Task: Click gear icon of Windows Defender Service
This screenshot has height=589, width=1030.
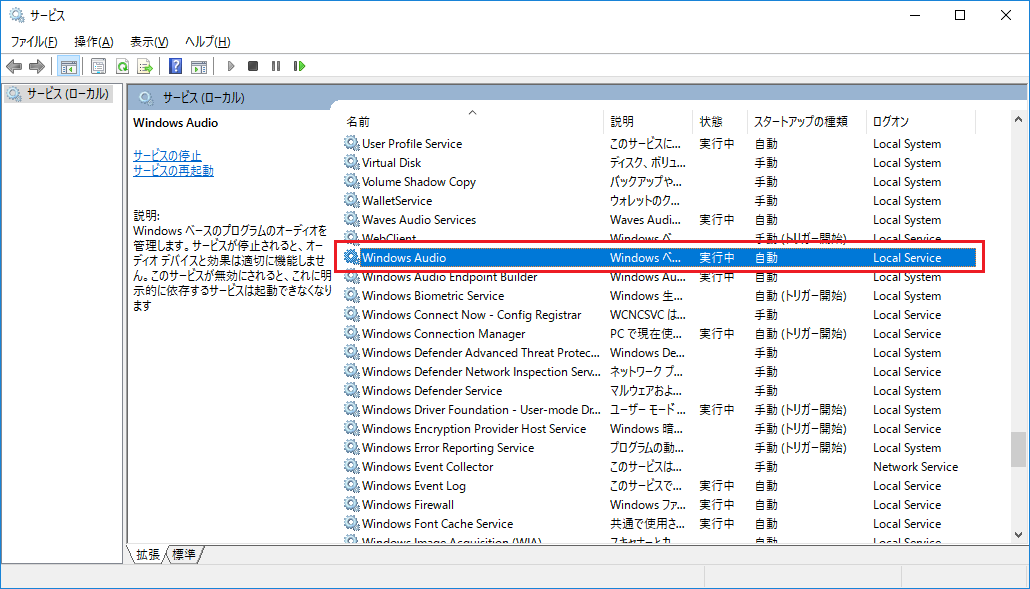Action: pos(352,390)
